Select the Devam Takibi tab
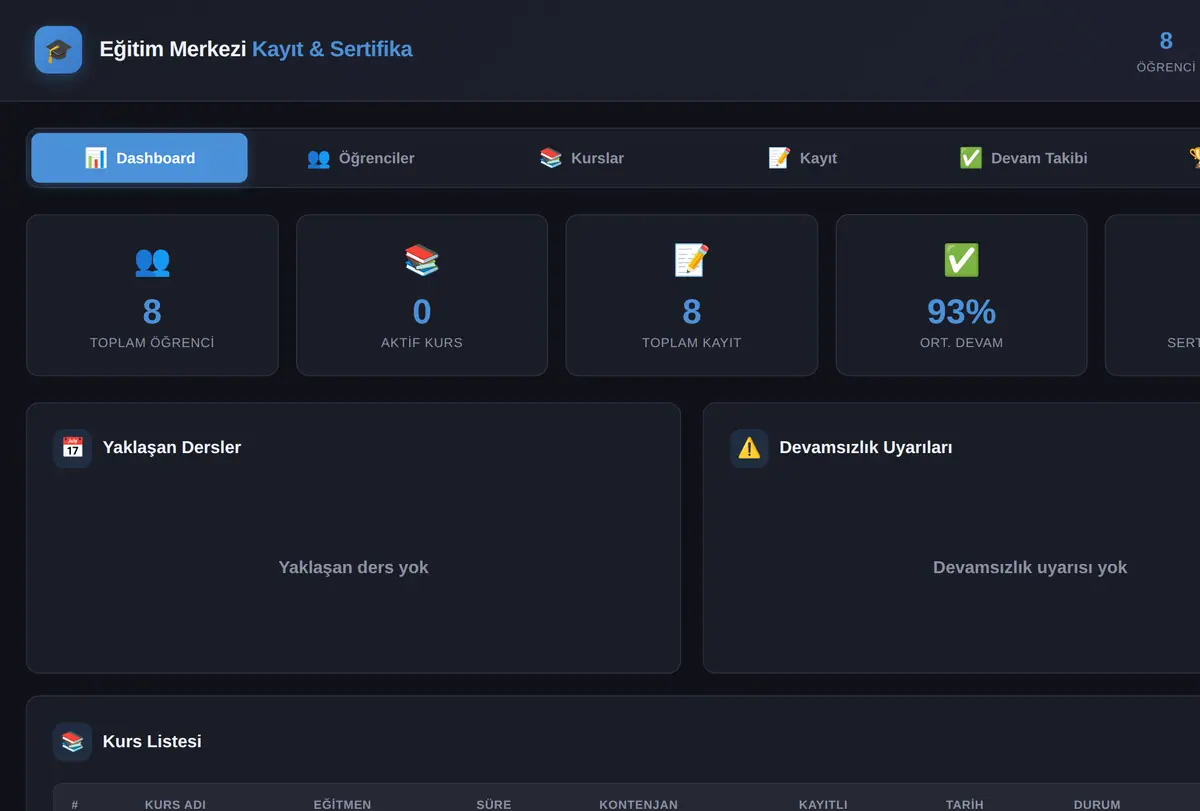 [1024, 158]
